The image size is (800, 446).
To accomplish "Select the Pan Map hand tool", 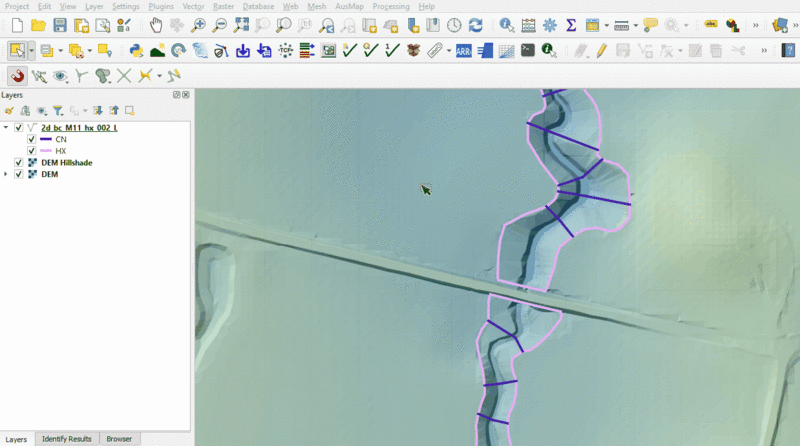I will tap(157, 25).
